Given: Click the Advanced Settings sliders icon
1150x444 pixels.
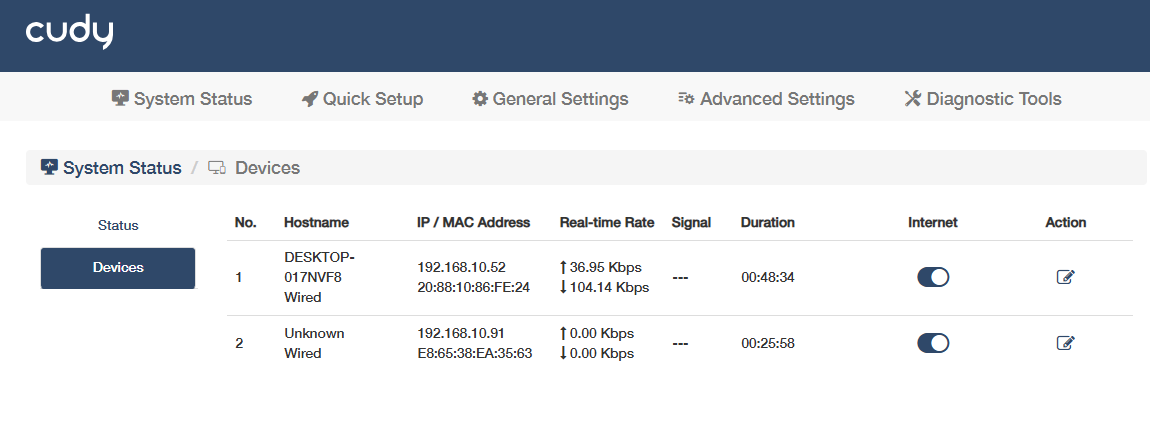Looking at the screenshot, I should pyautogui.click(x=686, y=99).
